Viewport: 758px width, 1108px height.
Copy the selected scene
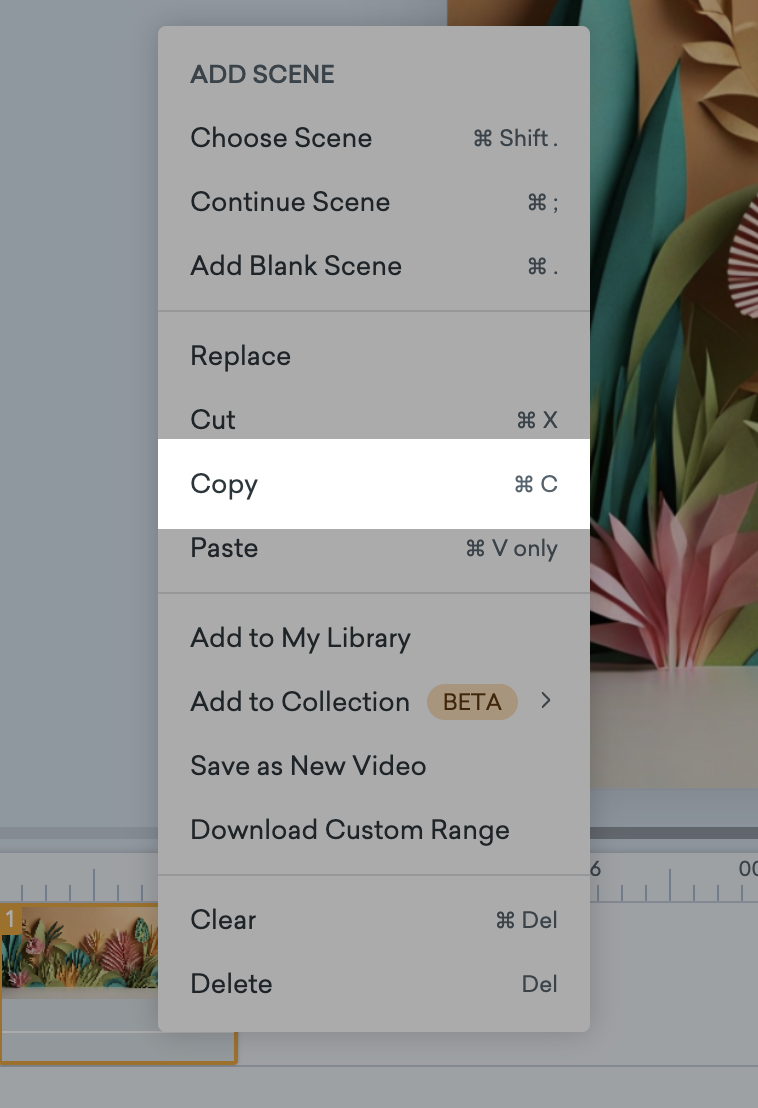[223, 484]
